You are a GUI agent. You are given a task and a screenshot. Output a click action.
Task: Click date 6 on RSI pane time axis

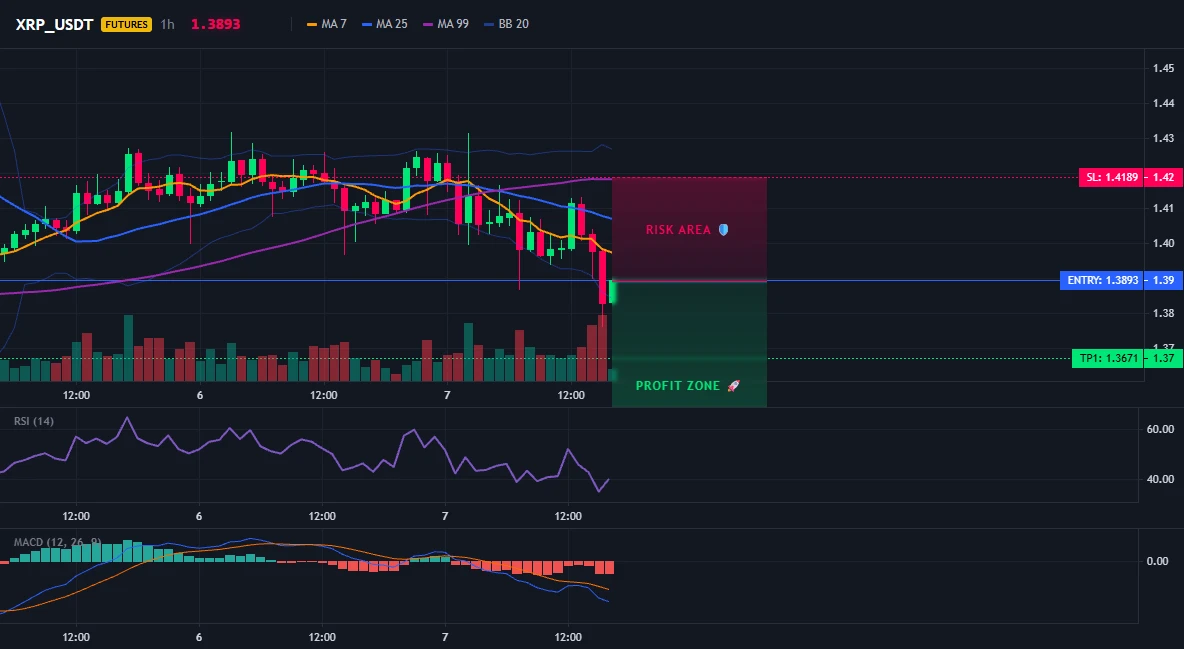click(199, 516)
